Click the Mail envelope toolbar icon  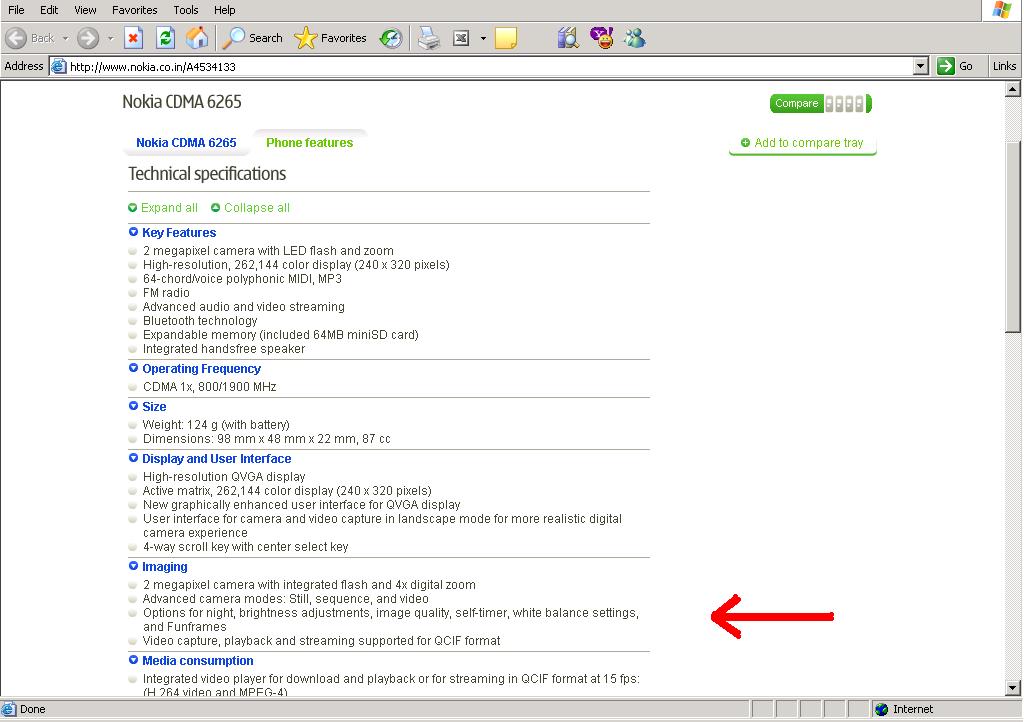pos(461,38)
